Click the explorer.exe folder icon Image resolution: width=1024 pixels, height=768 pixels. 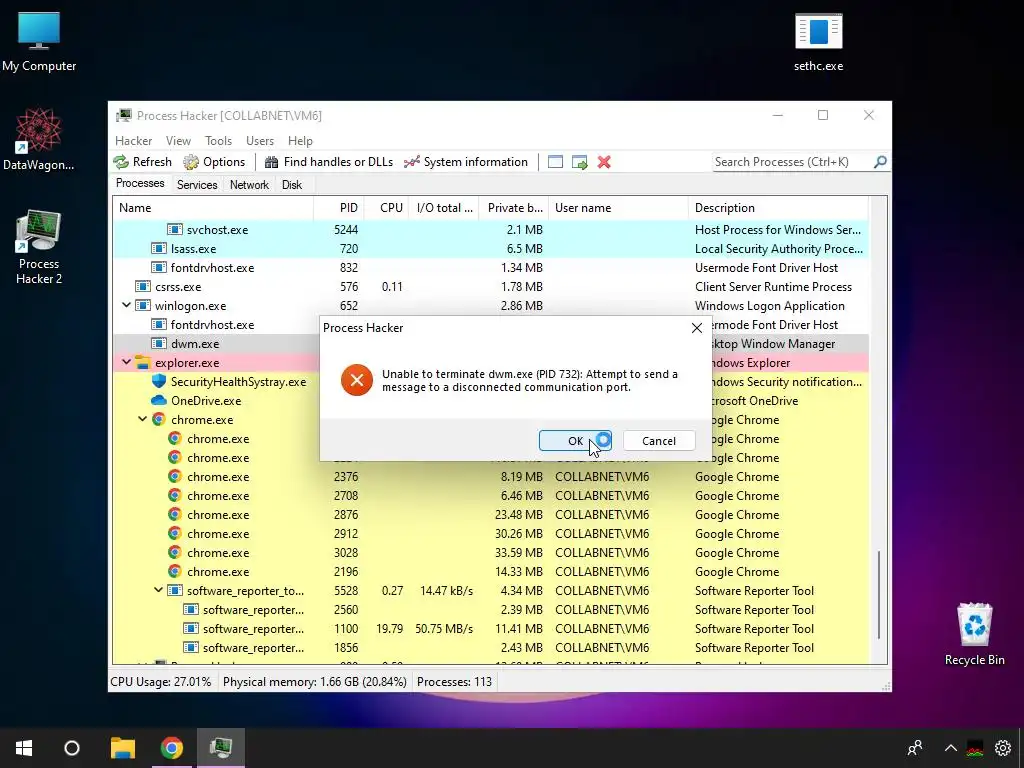coord(143,362)
